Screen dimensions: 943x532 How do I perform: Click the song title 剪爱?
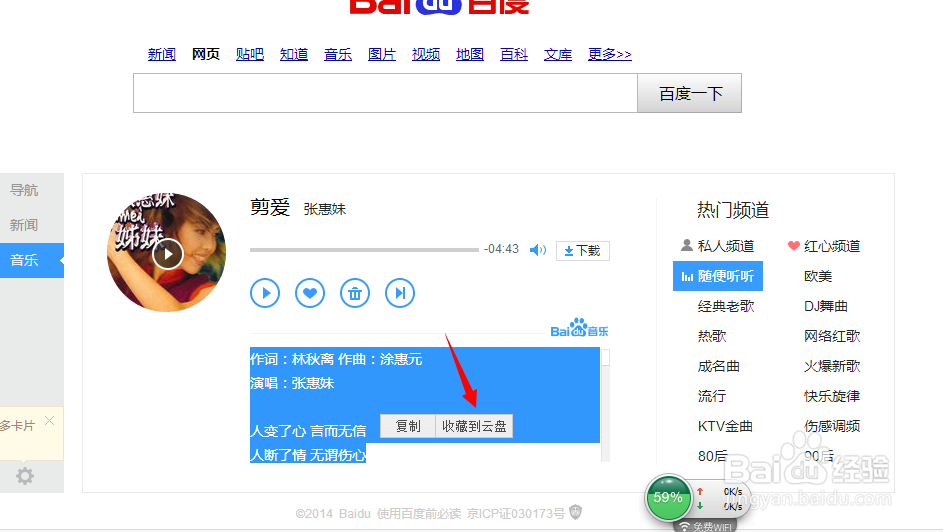[270, 207]
